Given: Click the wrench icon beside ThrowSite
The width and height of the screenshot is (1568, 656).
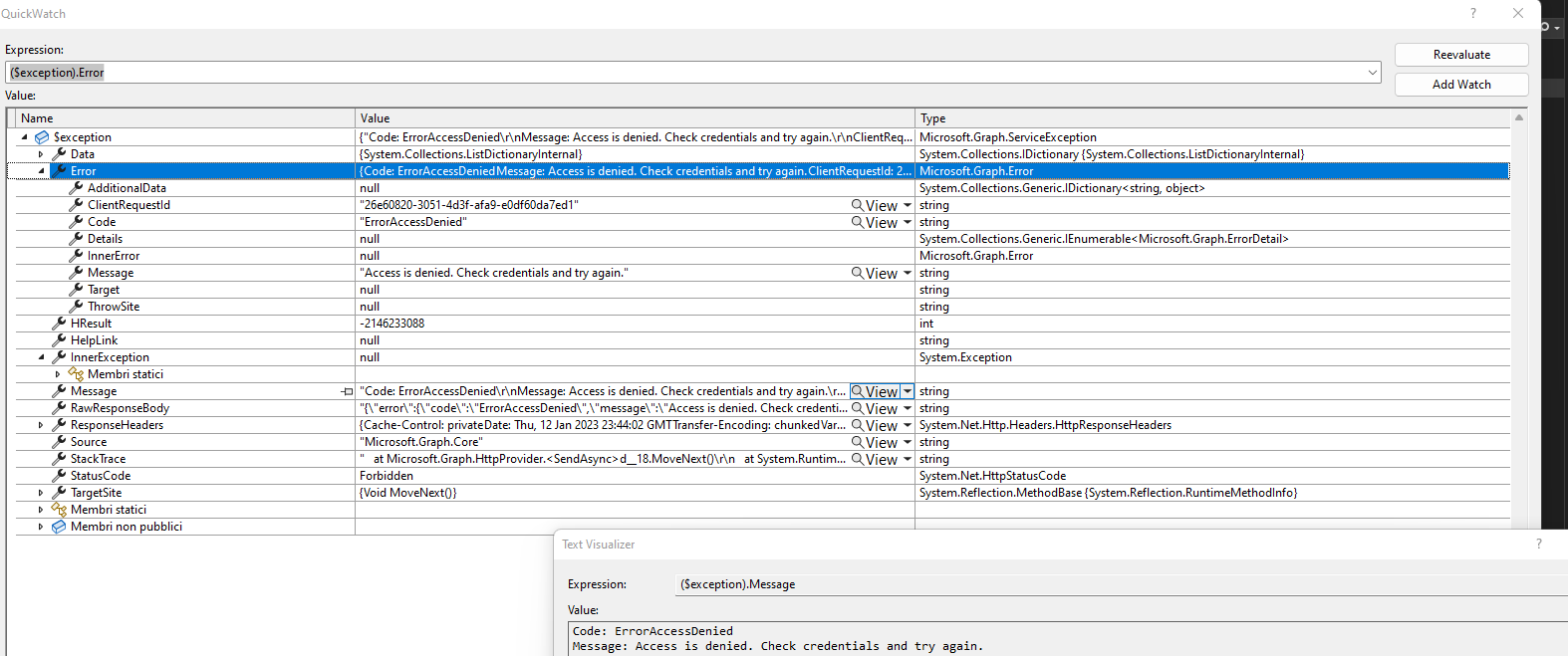Looking at the screenshot, I should click(x=76, y=307).
